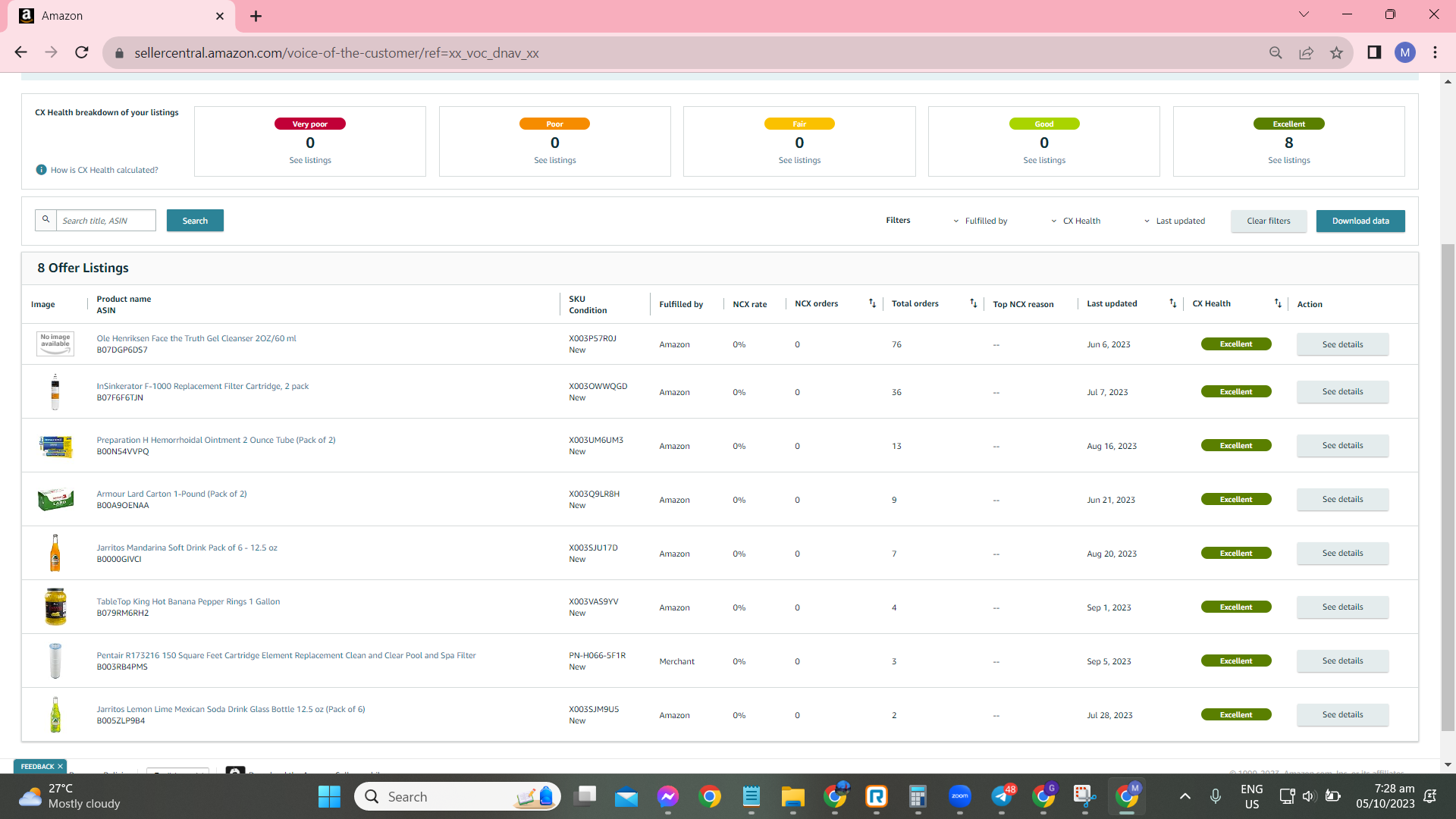Viewport: 1456px width, 819px height.
Task: Show hidden system tray icons
Action: 1185,796
